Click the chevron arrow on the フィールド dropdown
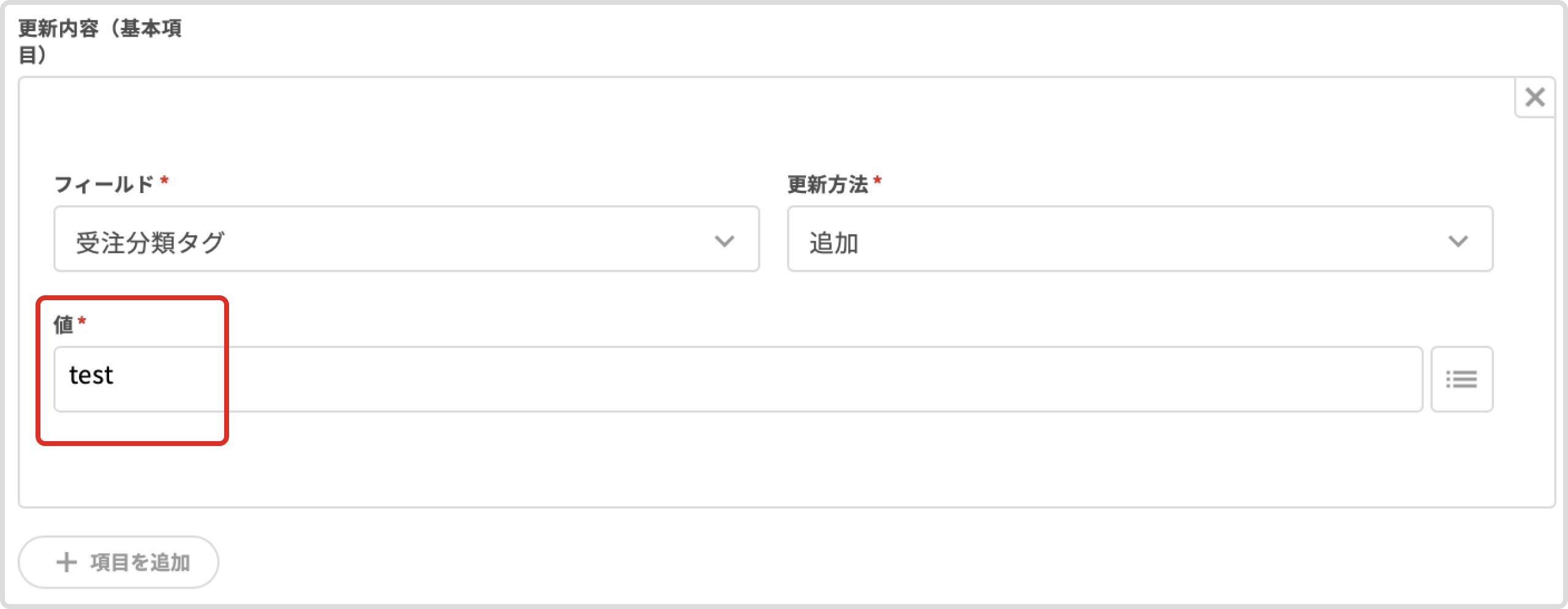 (x=724, y=241)
